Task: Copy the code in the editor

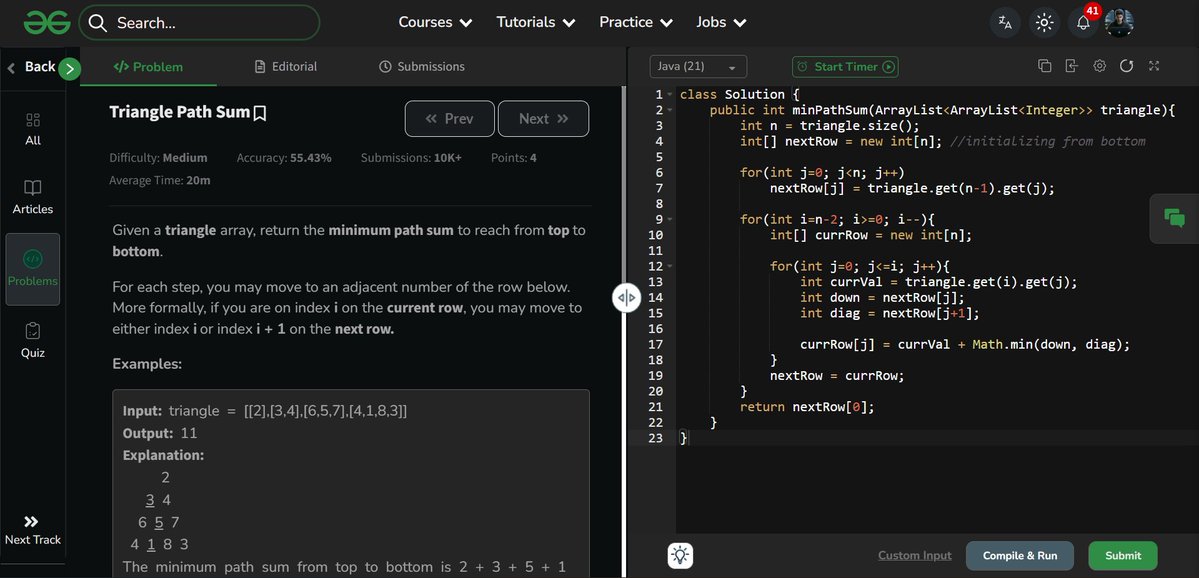Action: coord(1044,64)
